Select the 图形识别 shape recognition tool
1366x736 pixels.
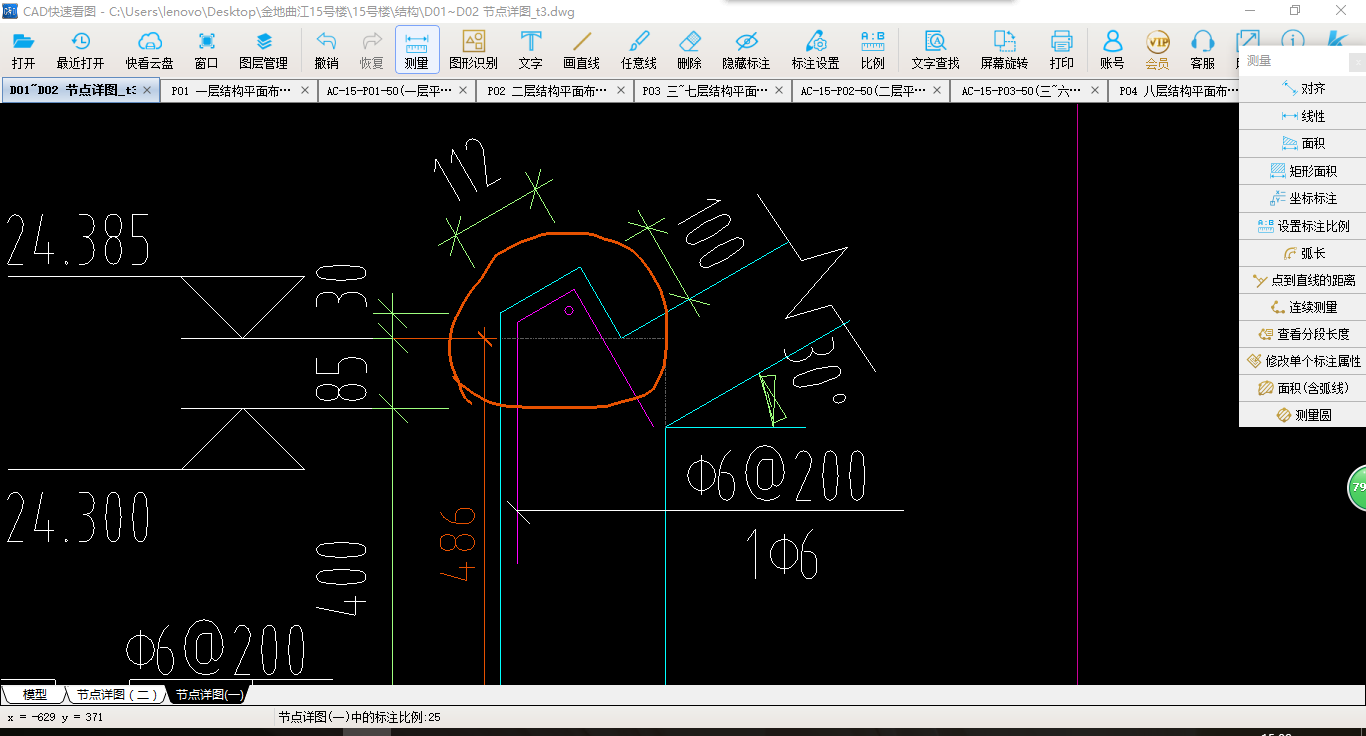(x=473, y=49)
